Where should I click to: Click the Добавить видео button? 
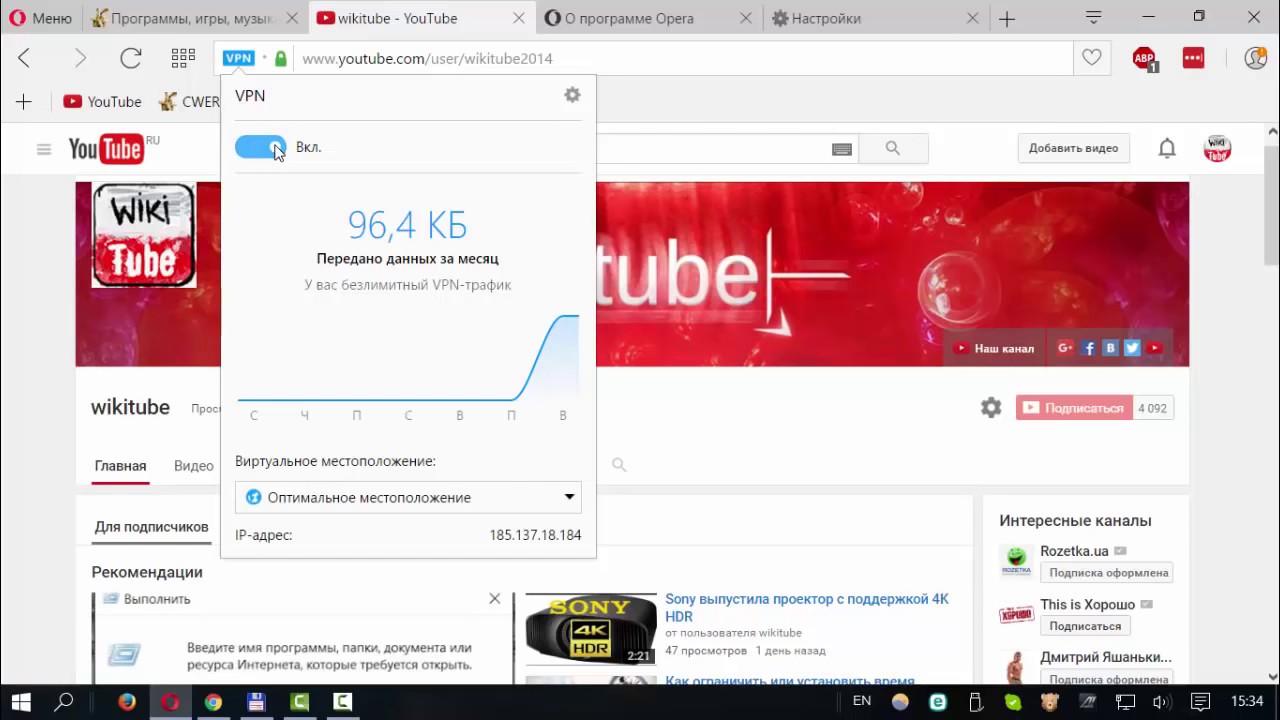pyautogui.click(x=1074, y=148)
